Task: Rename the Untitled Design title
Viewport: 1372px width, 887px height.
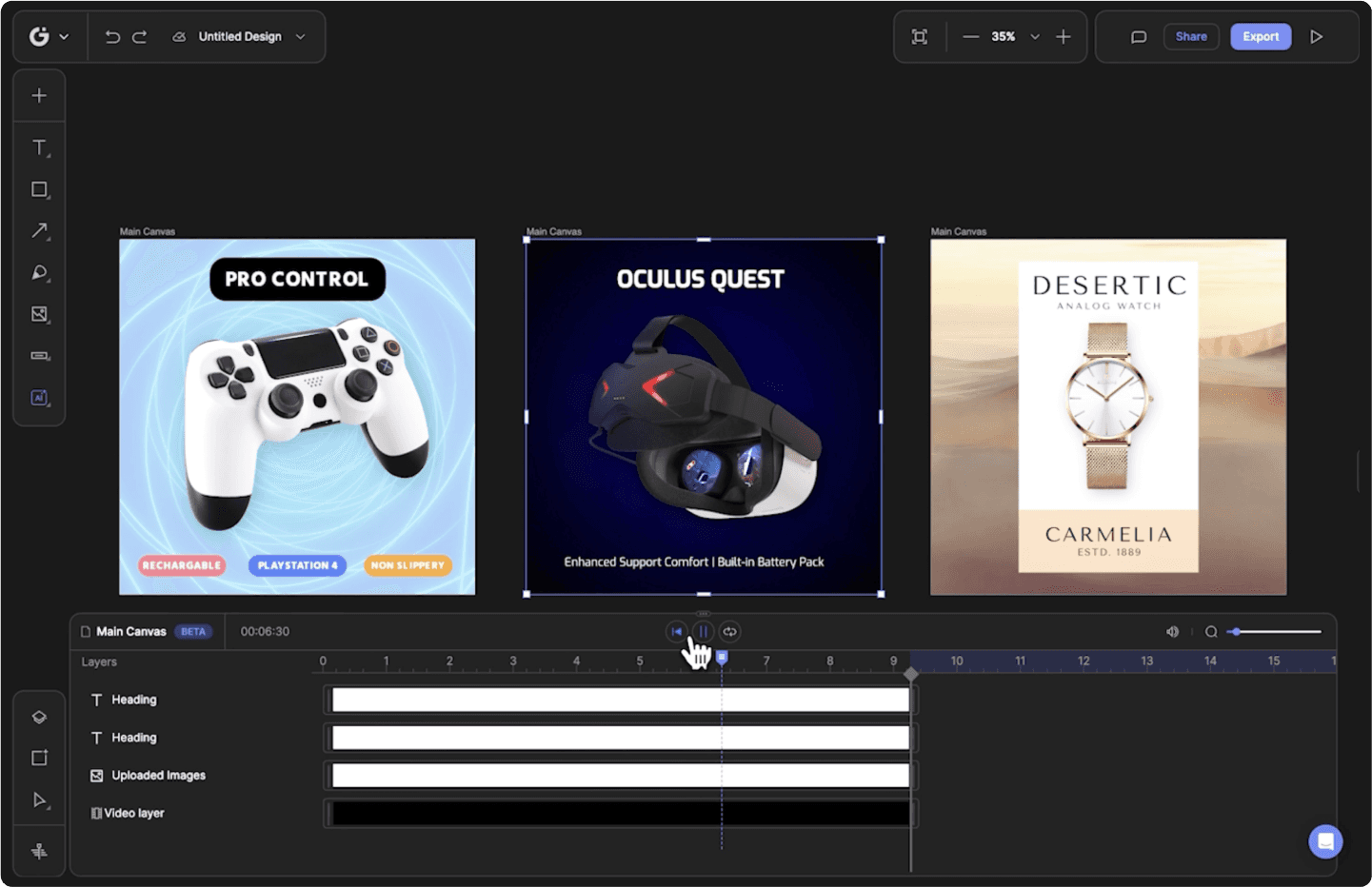Action: (x=240, y=36)
